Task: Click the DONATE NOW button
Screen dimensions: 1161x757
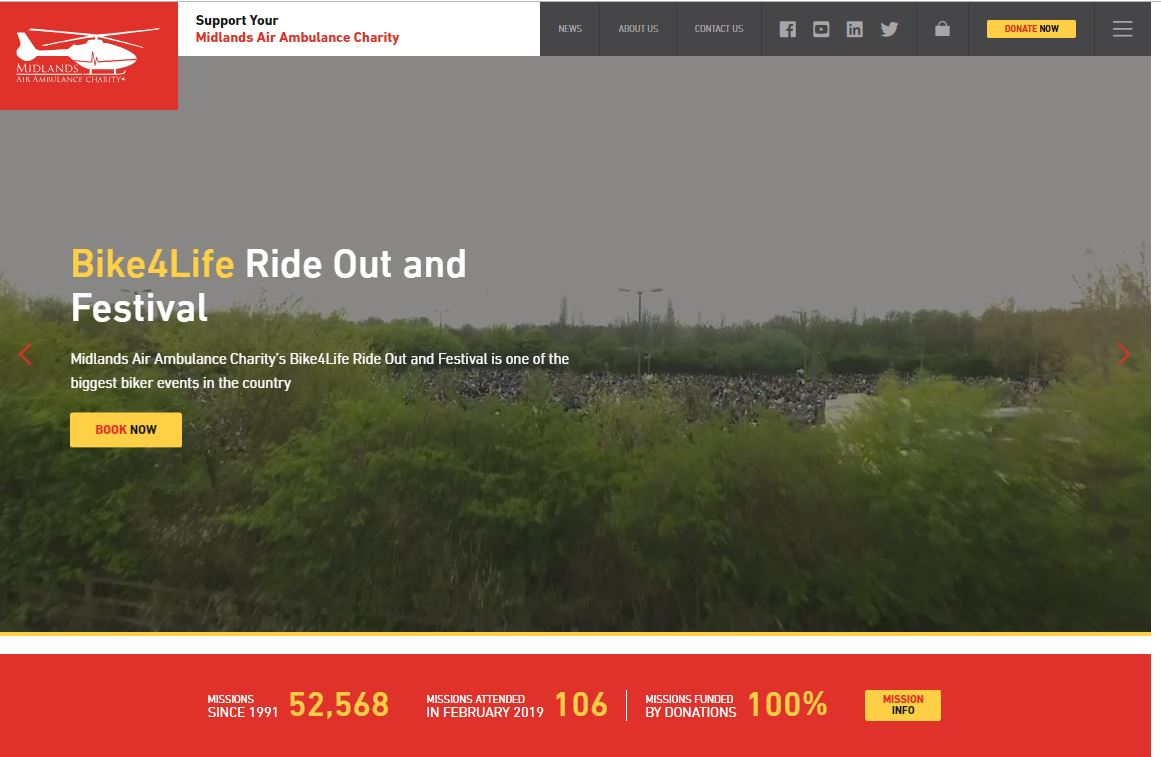Action: click(x=1031, y=28)
